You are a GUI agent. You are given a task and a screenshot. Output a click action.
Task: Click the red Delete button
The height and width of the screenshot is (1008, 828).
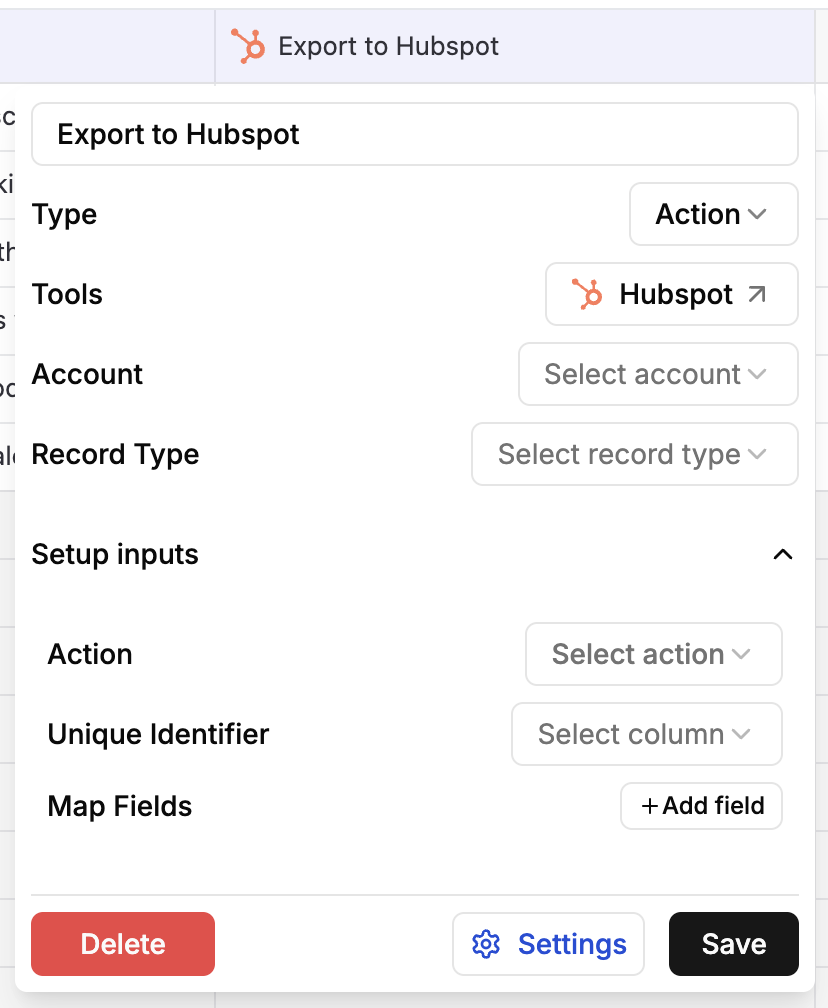click(123, 944)
